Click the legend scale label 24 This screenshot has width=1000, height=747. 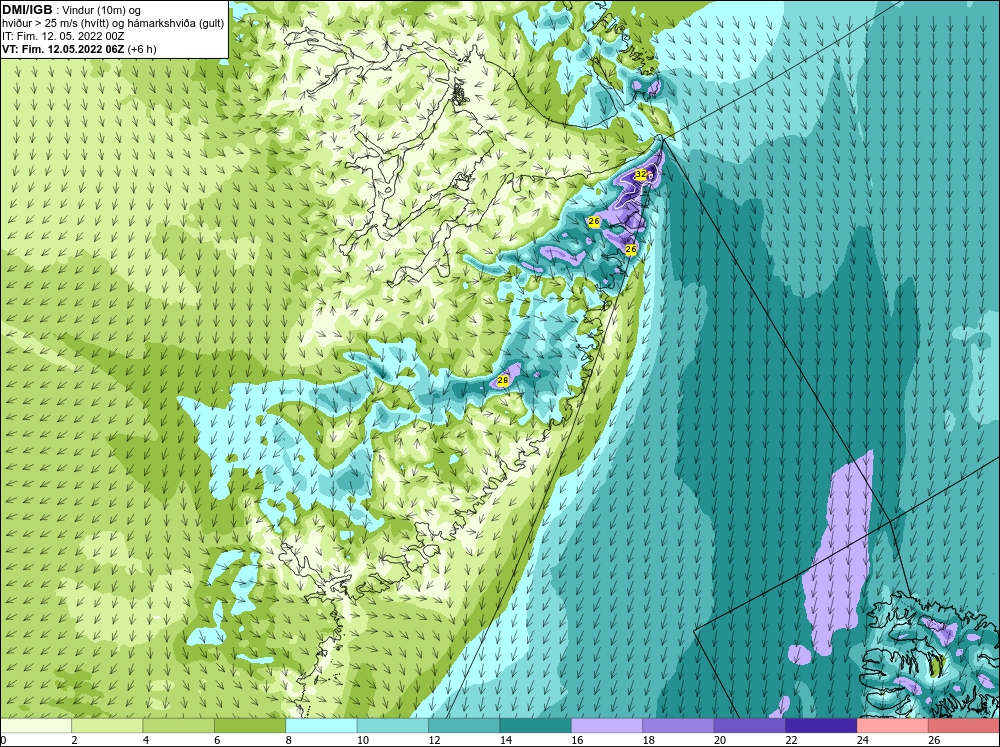862,740
